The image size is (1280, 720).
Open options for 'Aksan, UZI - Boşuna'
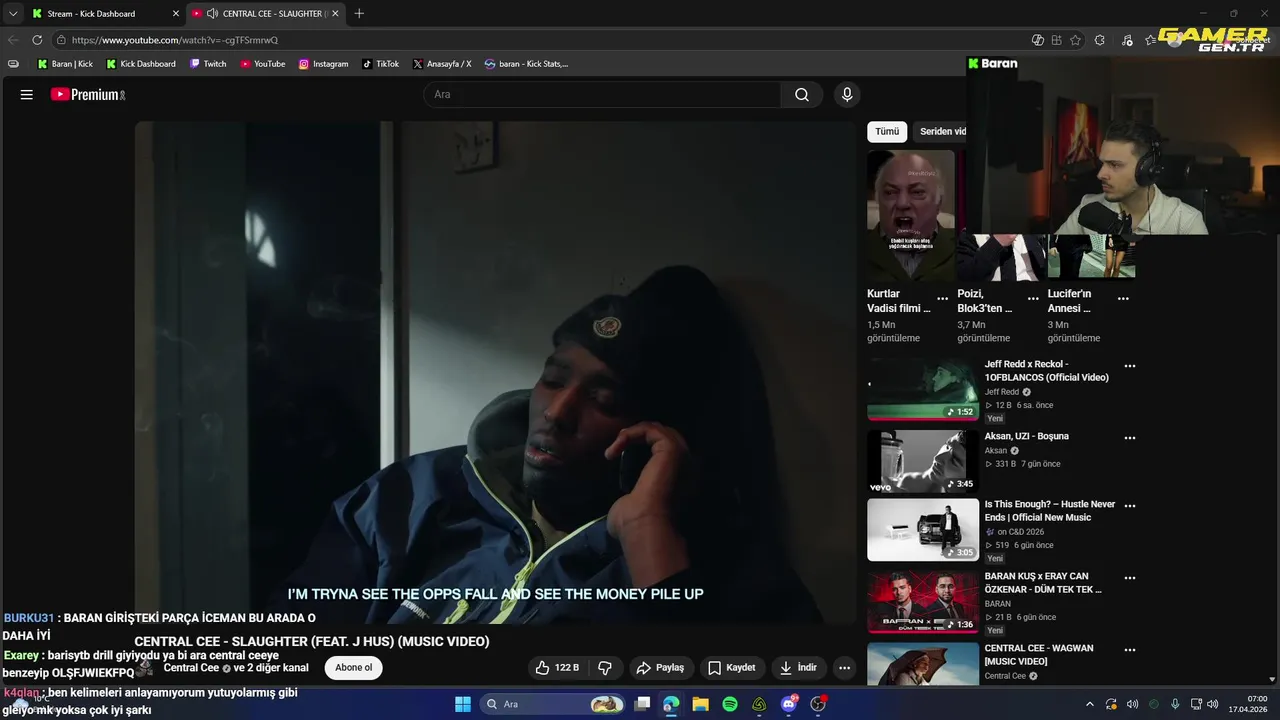coord(1130,438)
